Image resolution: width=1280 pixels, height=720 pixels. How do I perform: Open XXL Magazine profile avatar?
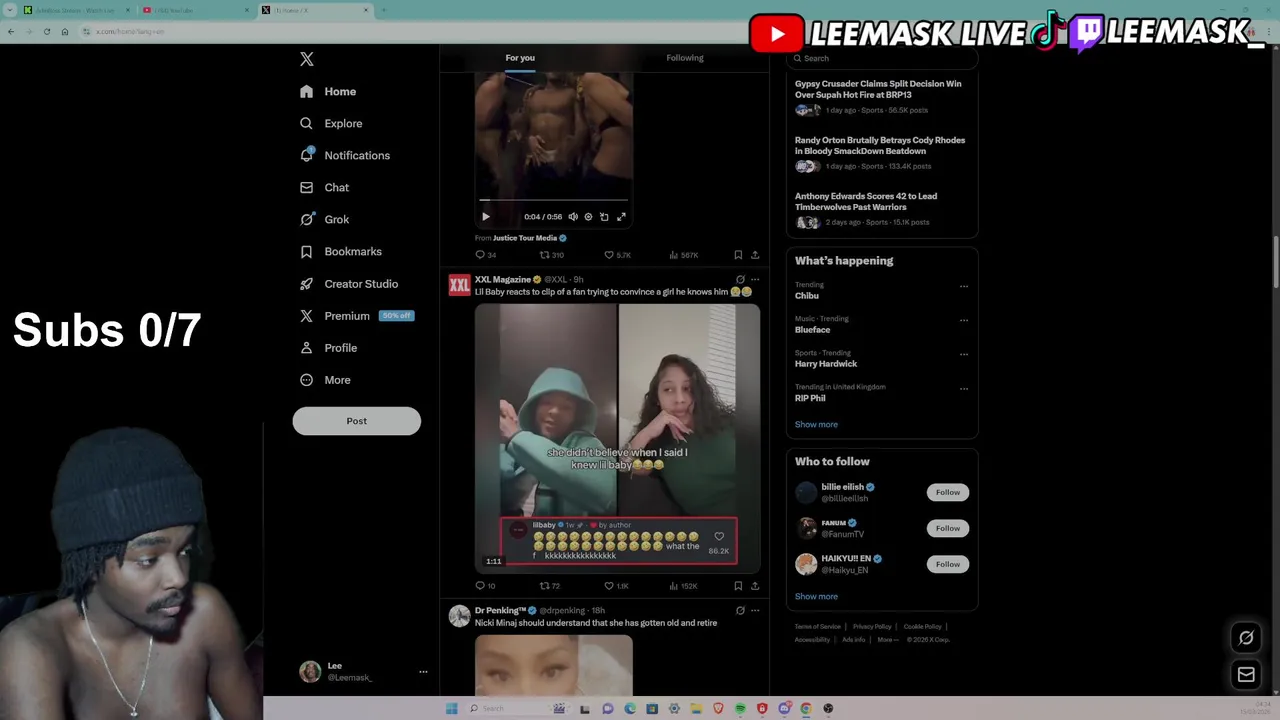[x=459, y=285]
